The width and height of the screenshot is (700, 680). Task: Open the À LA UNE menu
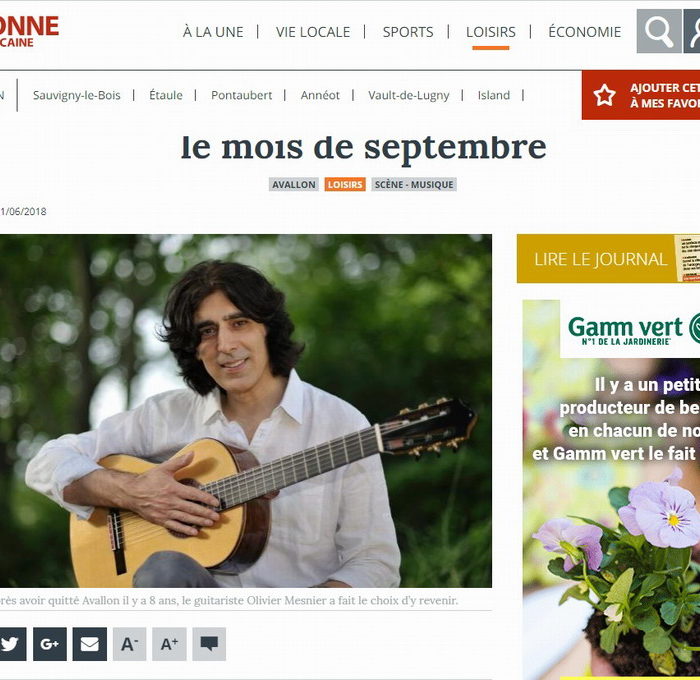[213, 32]
